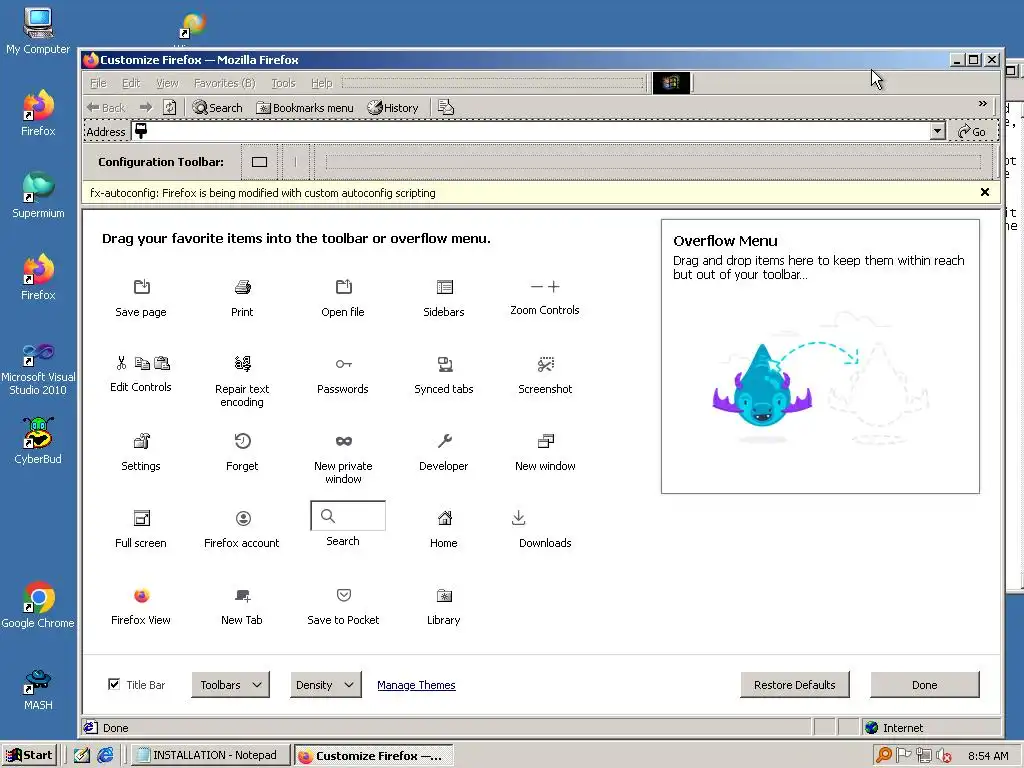The image size is (1024, 768).
Task: Switch to INSTALLATION - Notepad taskbar item
Action: tap(209, 755)
